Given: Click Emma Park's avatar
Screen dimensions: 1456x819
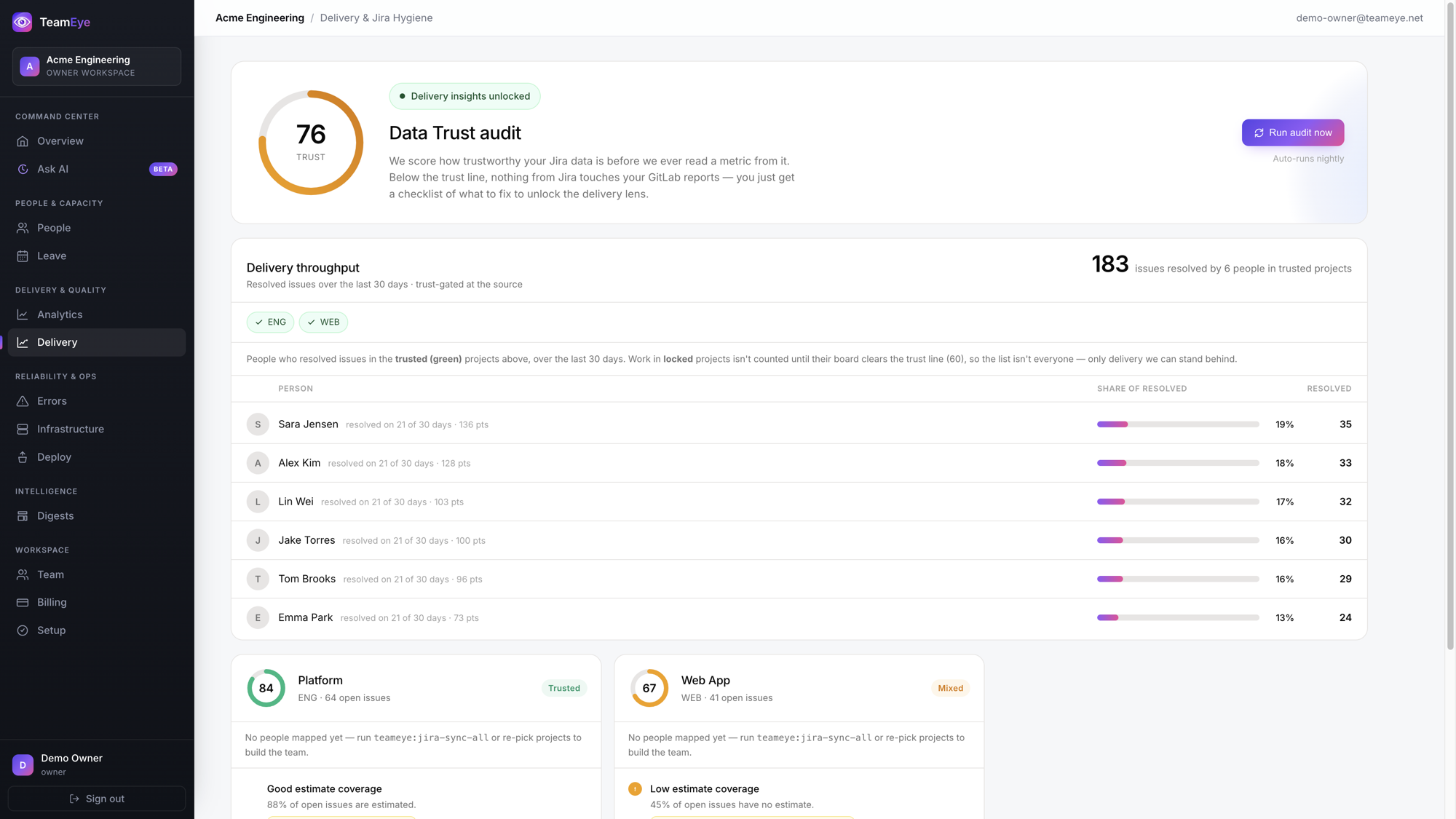Looking at the screenshot, I should click(x=258, y=617).
